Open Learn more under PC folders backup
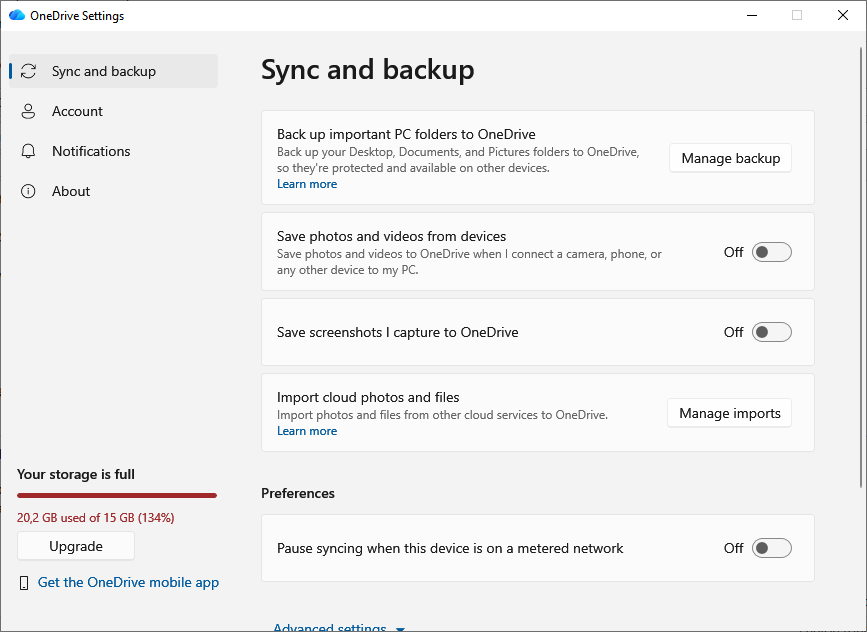This screenshot has height=632, width=867. (x=307, y=184)
